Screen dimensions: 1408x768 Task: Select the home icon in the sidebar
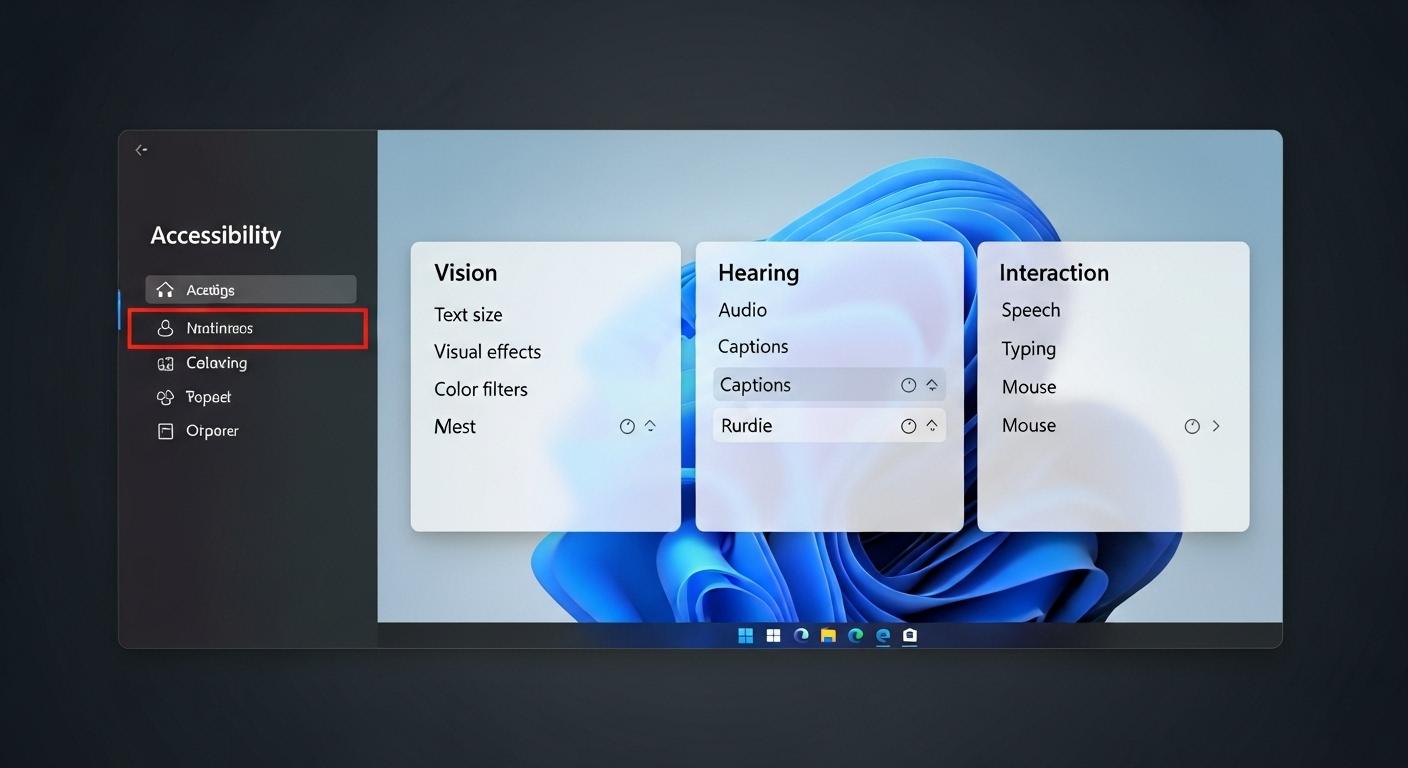pyautogui.click(x=165, y=289)
